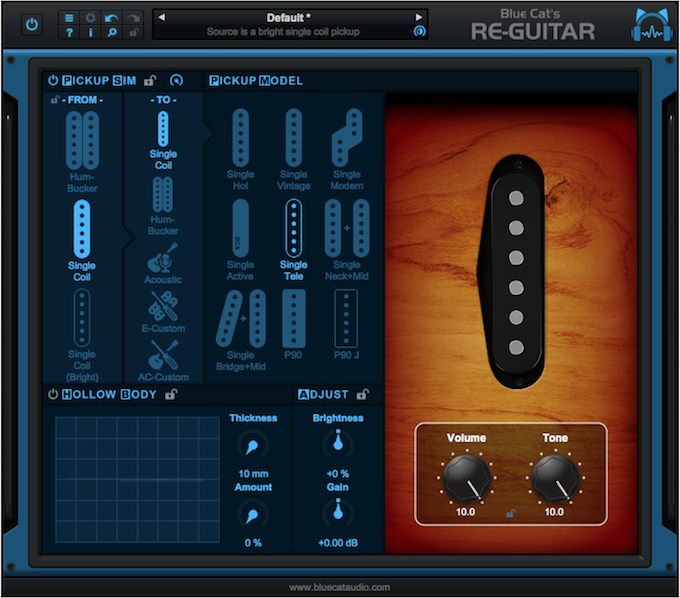
Task: Toggle the Hollow Body lock icon
Action: coord(171,394)
